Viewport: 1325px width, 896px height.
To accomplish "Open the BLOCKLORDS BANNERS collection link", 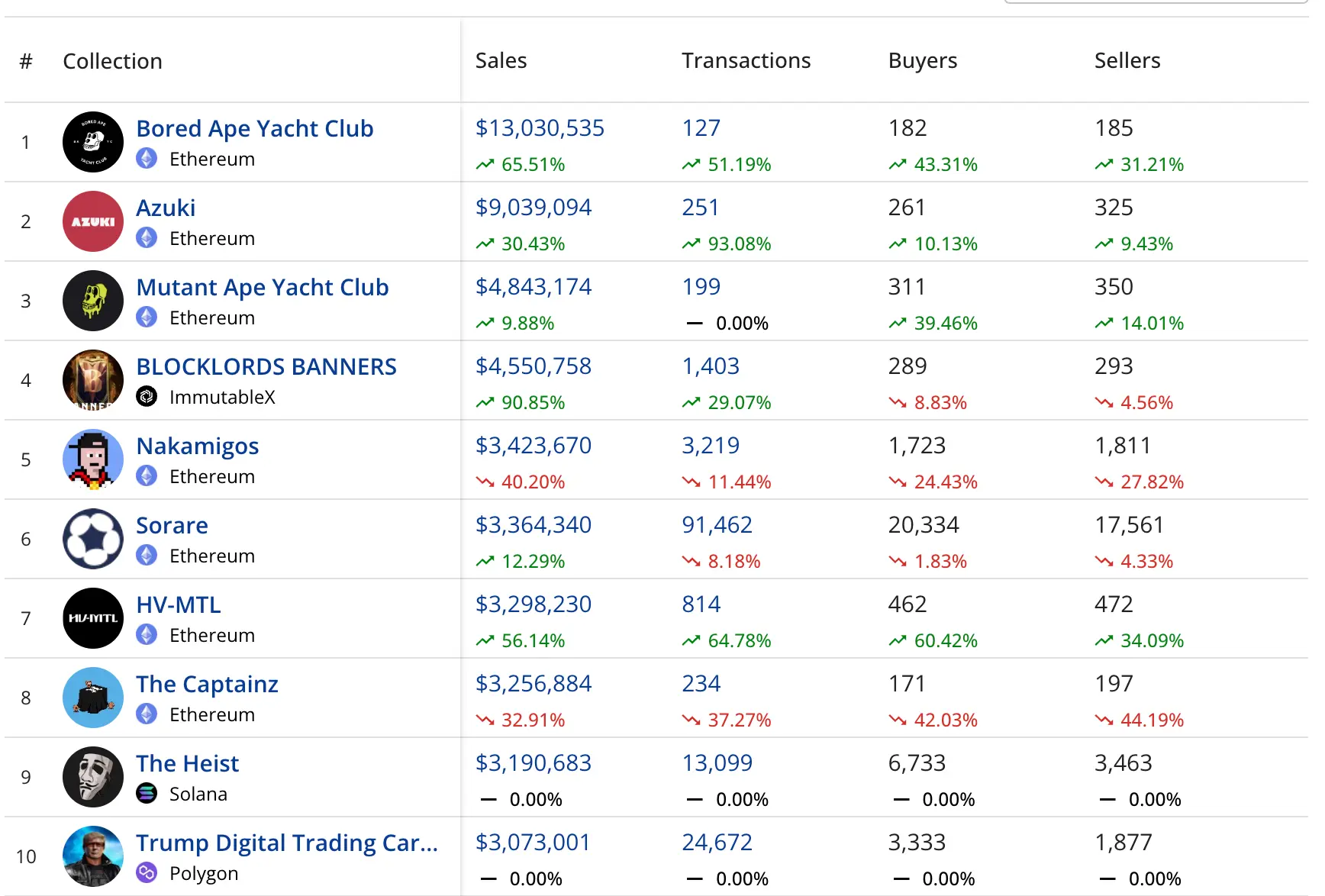I will (x=266, y=366).
